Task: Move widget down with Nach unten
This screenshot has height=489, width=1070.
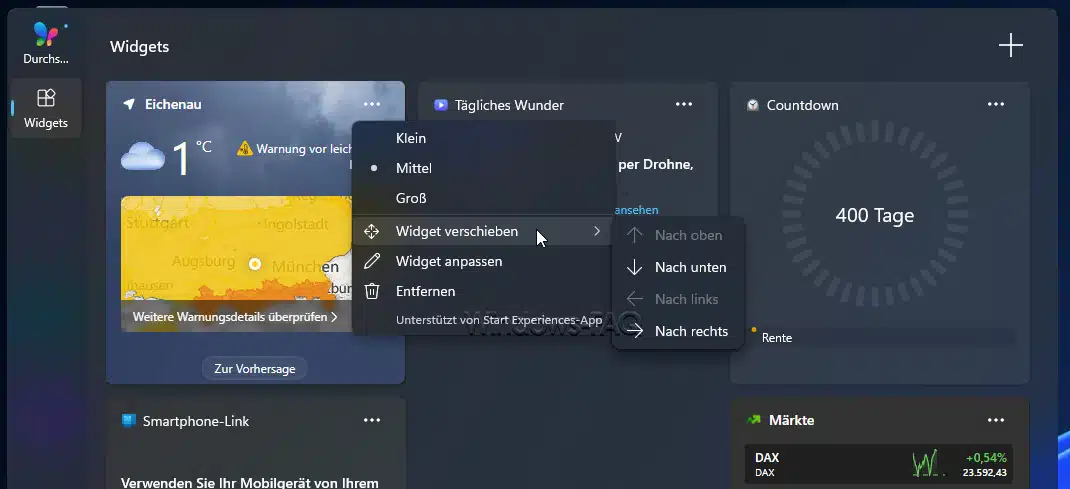Action: click(690, 267)
